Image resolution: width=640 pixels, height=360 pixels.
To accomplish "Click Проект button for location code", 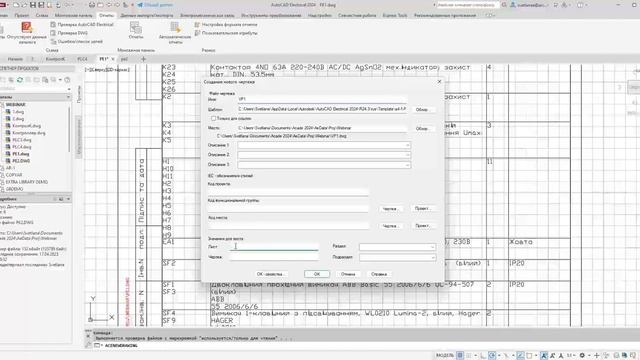I will pyautogui.click(x=422, y=226).
